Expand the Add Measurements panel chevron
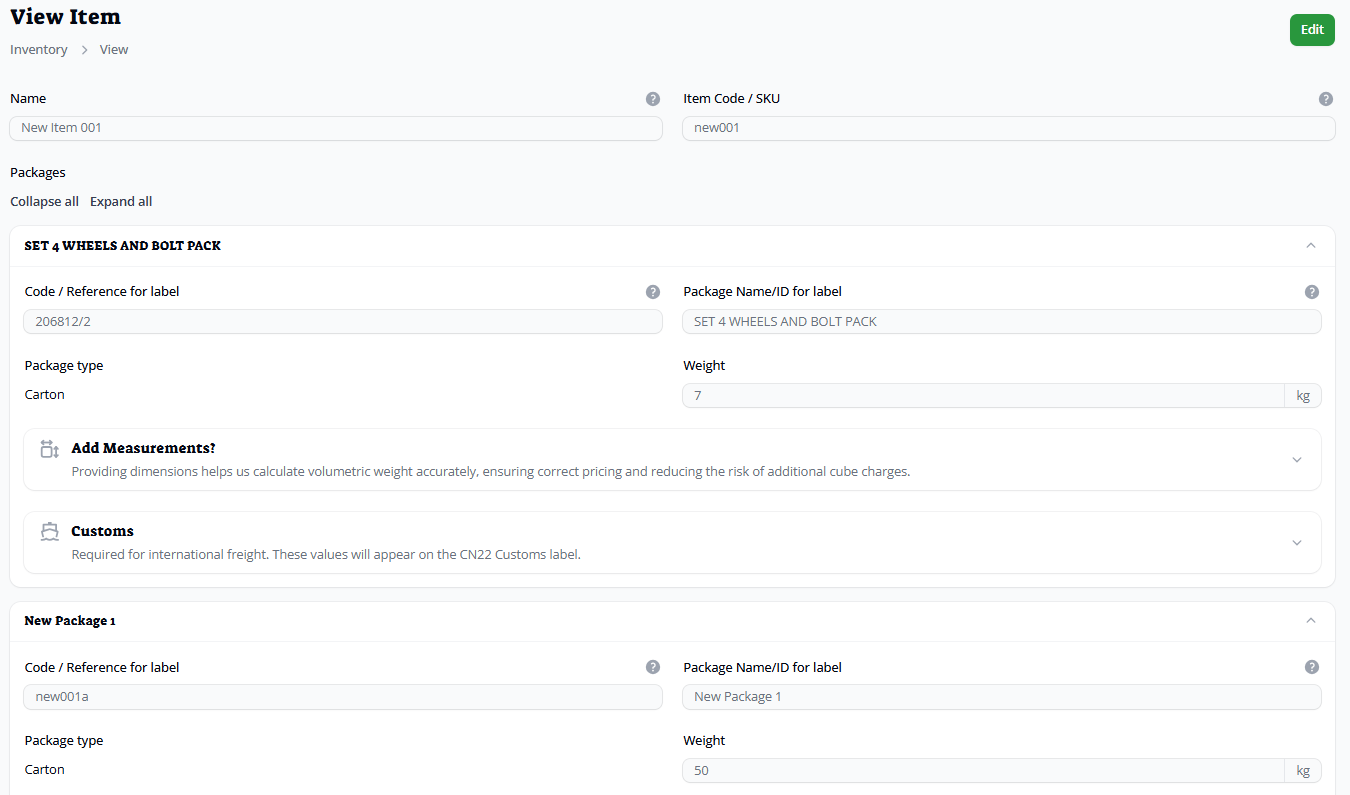Screen dimensions: 1350x795 point(1297,460)
